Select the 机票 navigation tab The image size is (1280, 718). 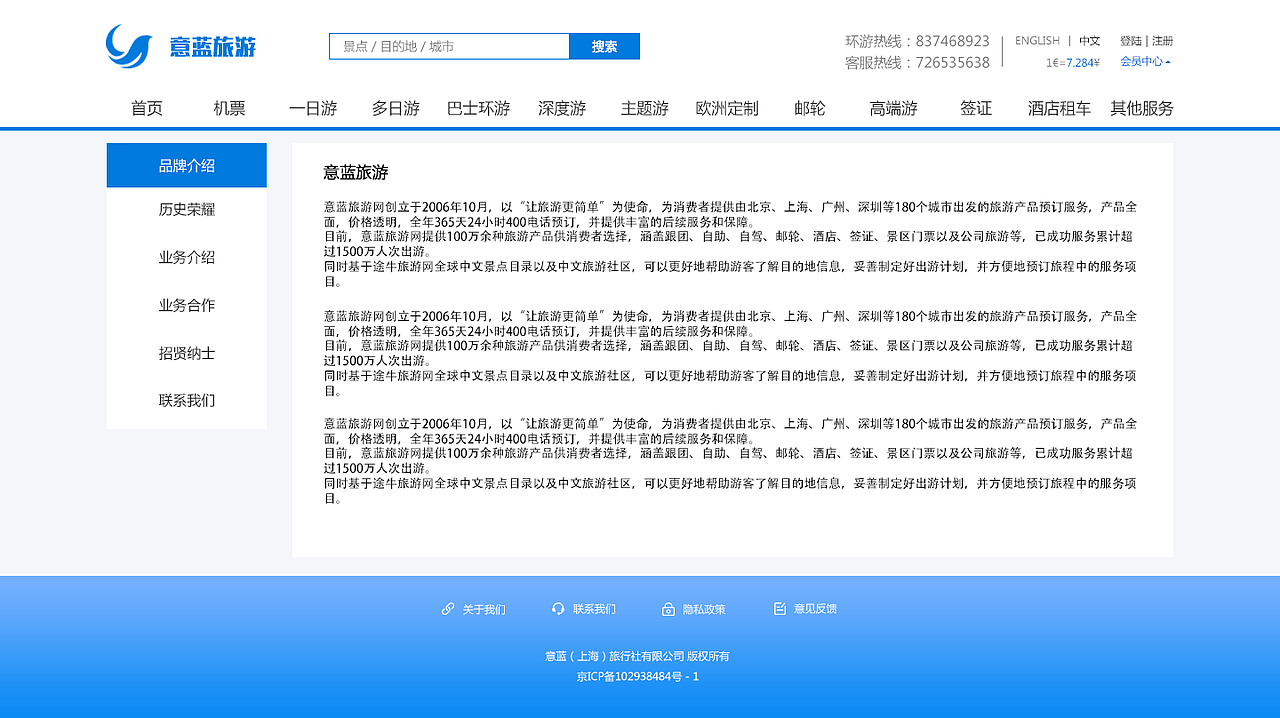click(x=228, y=108)
